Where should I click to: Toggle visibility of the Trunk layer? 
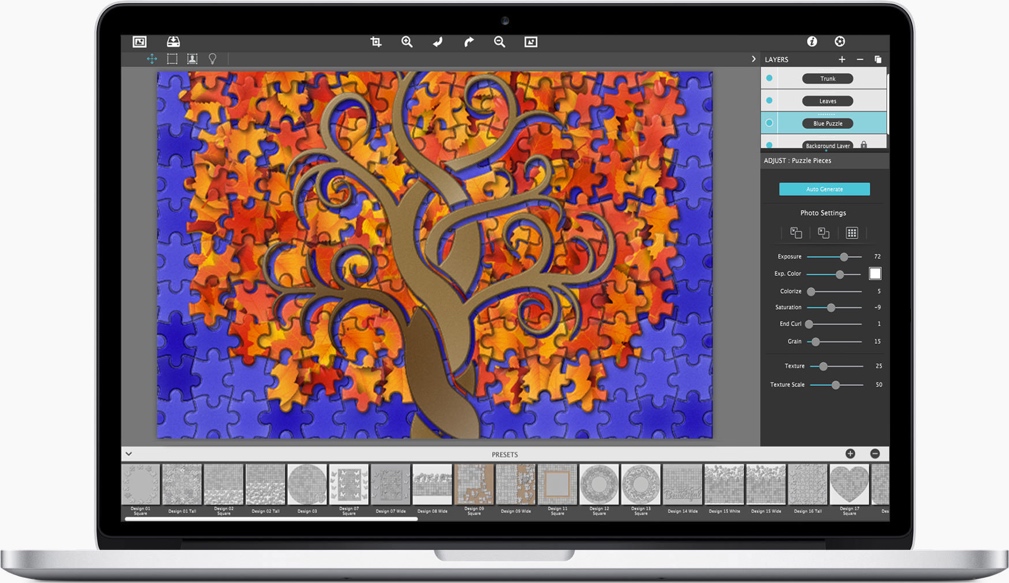pyautogui.click(x=770, y=78)
